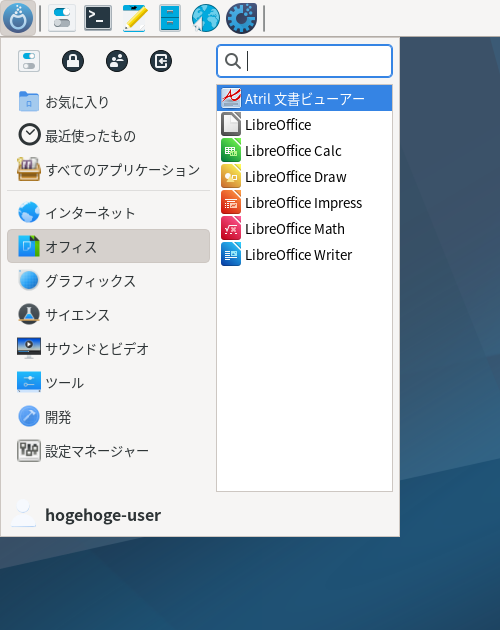The image size is (500, 630).
Task: Focus the application search field
Action: pos(304,61)
